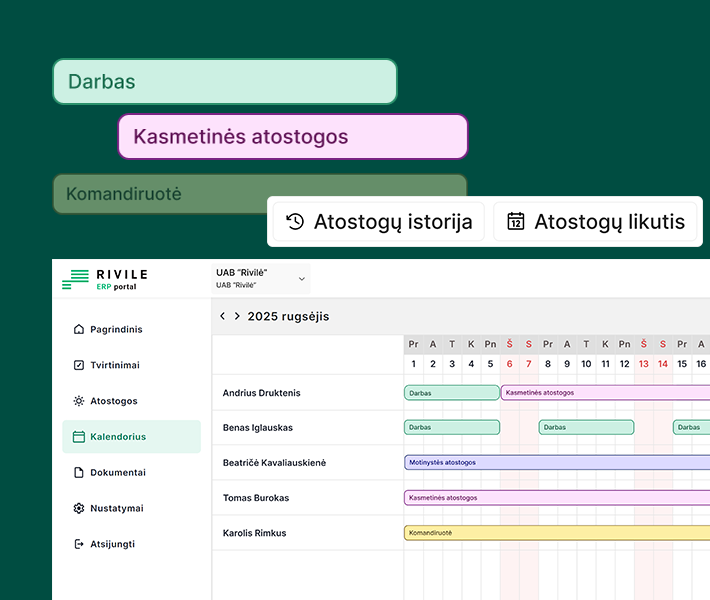This screenshot has width=710, height=600.
Task: Select the Nustatymai menu item
Action: coord(116,508)
